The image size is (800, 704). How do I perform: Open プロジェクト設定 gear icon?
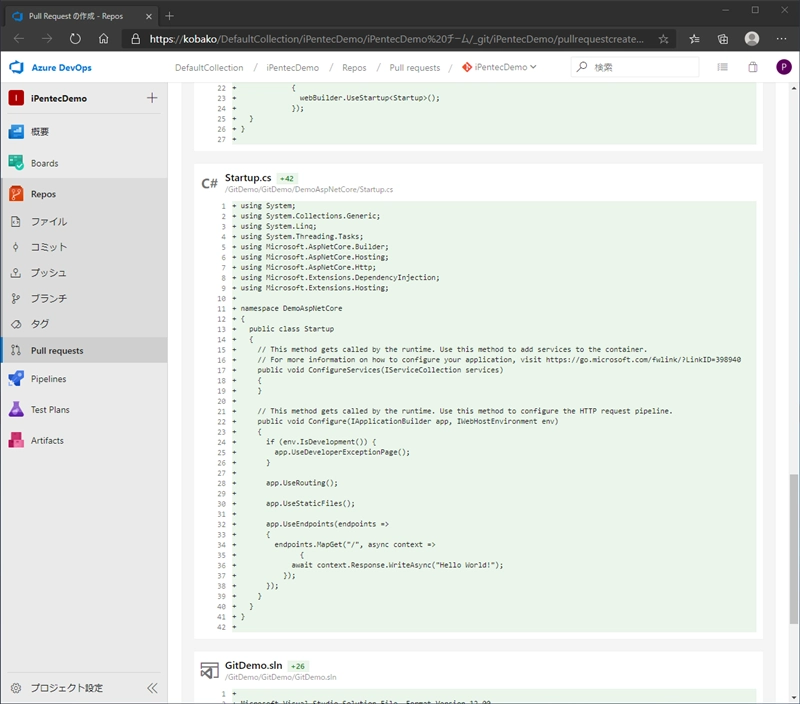point(16,688)
